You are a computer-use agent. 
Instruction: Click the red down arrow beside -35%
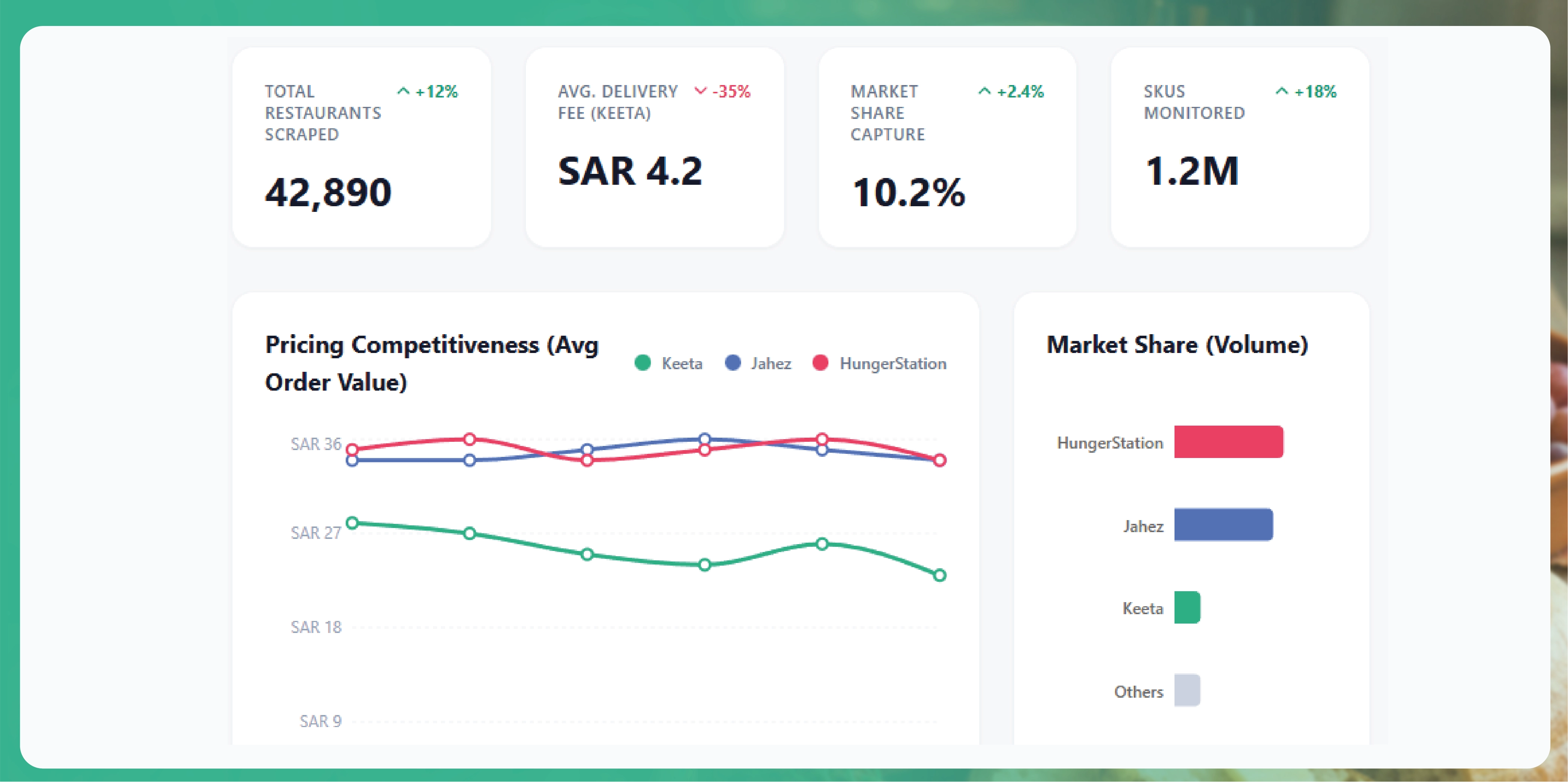pos(700,91)
